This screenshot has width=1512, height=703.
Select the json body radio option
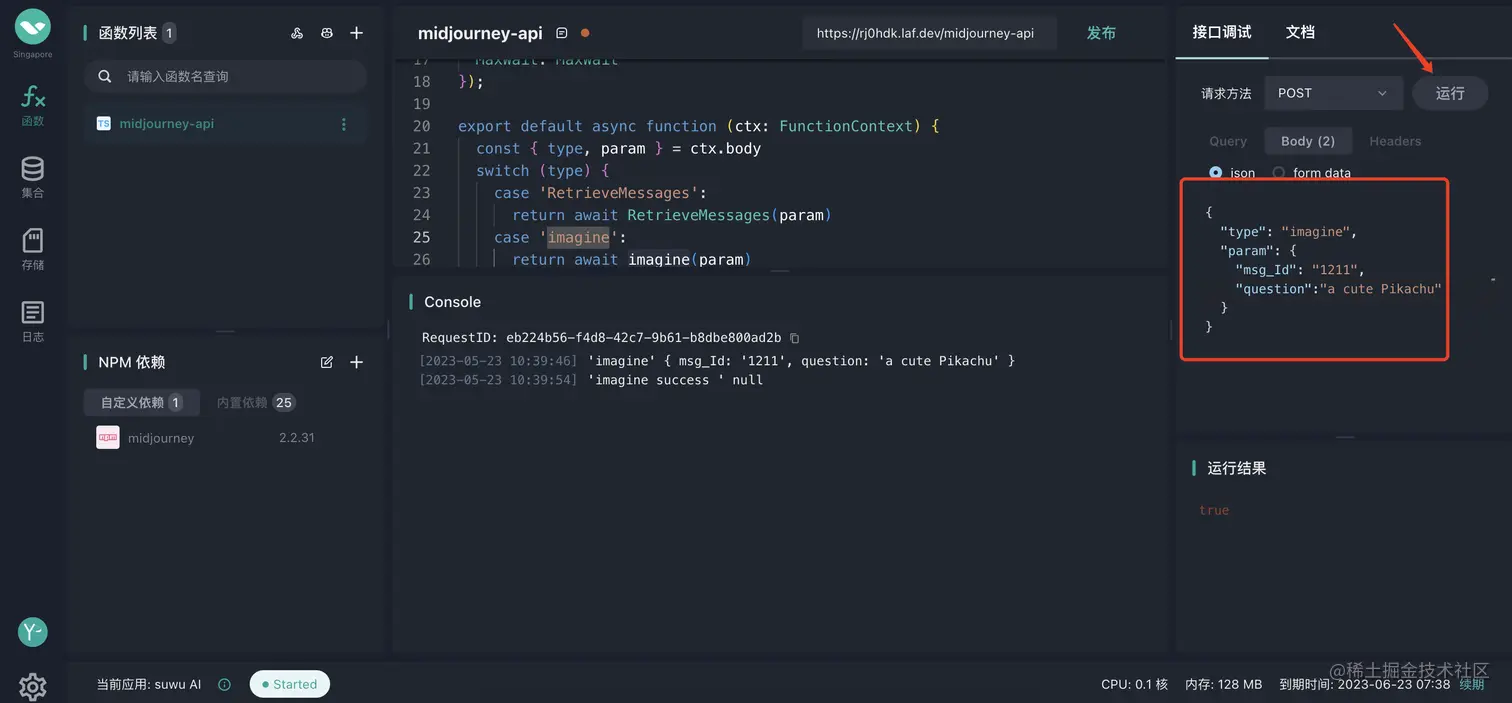point(1216,173)
